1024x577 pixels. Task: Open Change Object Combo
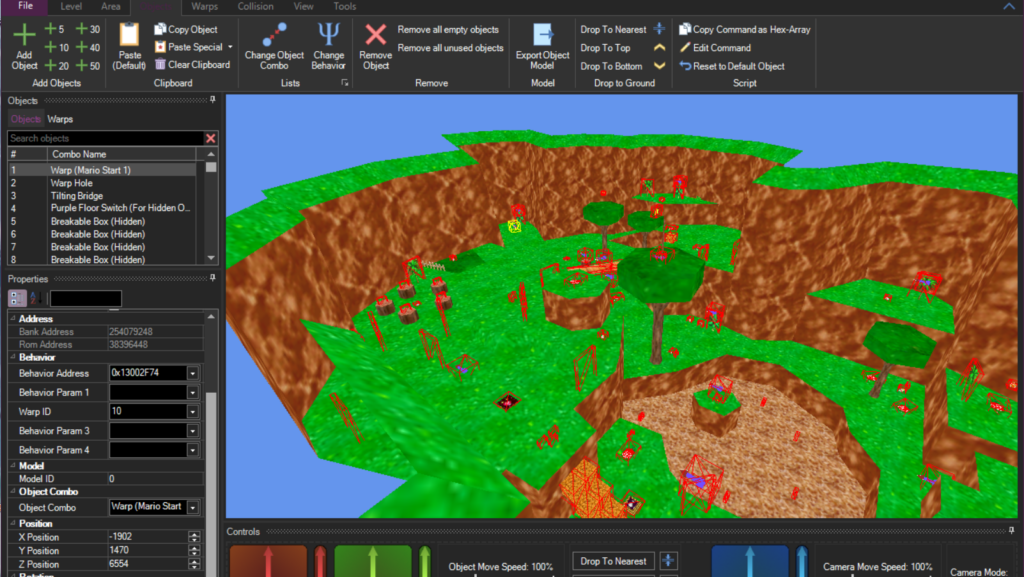[274, 47]
